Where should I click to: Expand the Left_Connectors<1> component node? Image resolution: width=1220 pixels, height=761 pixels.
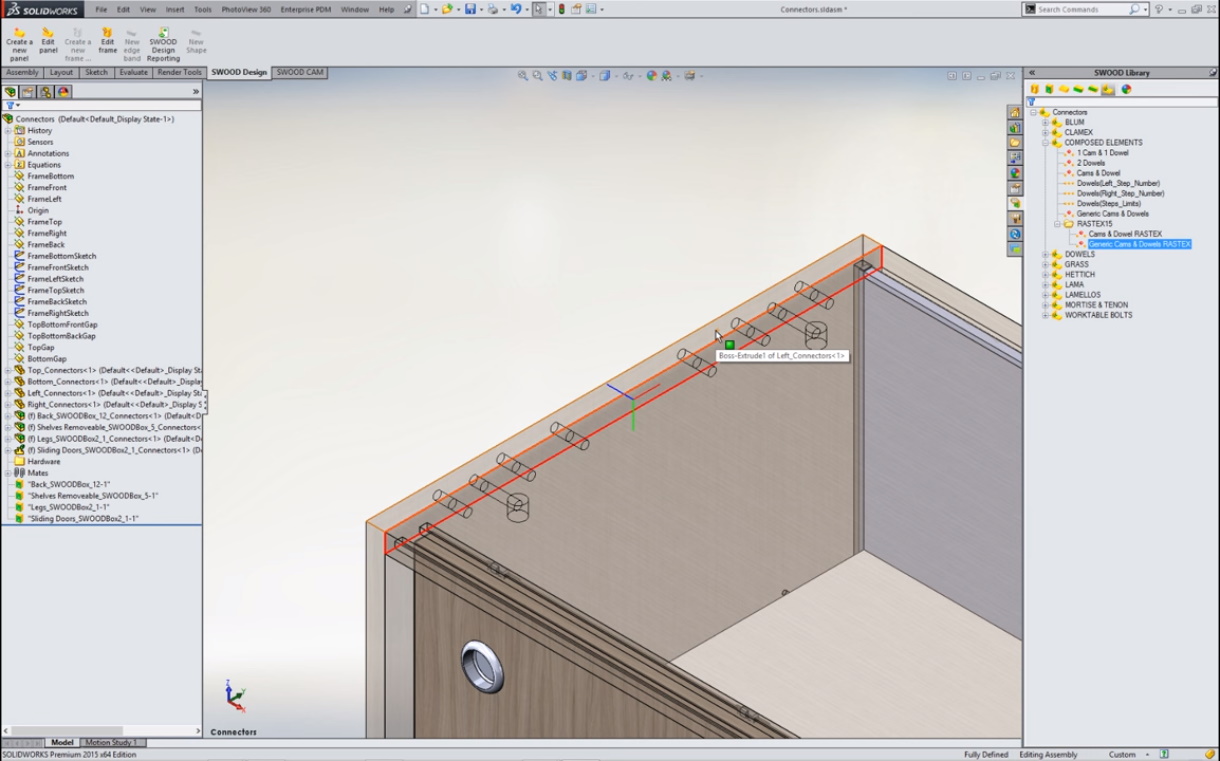click(8, 393)
